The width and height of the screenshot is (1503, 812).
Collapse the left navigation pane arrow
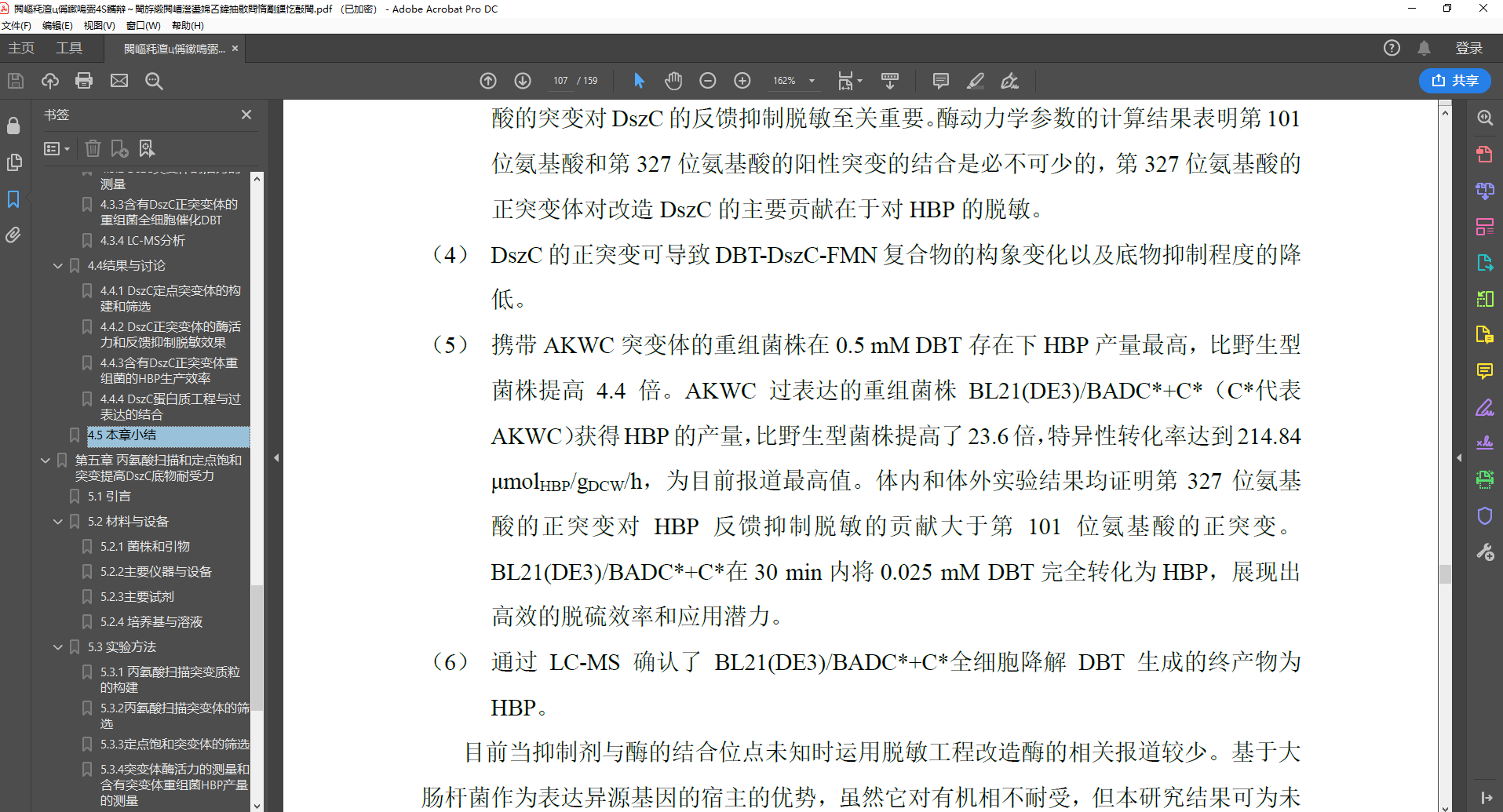pyautogui.click(x=276, y=457)
